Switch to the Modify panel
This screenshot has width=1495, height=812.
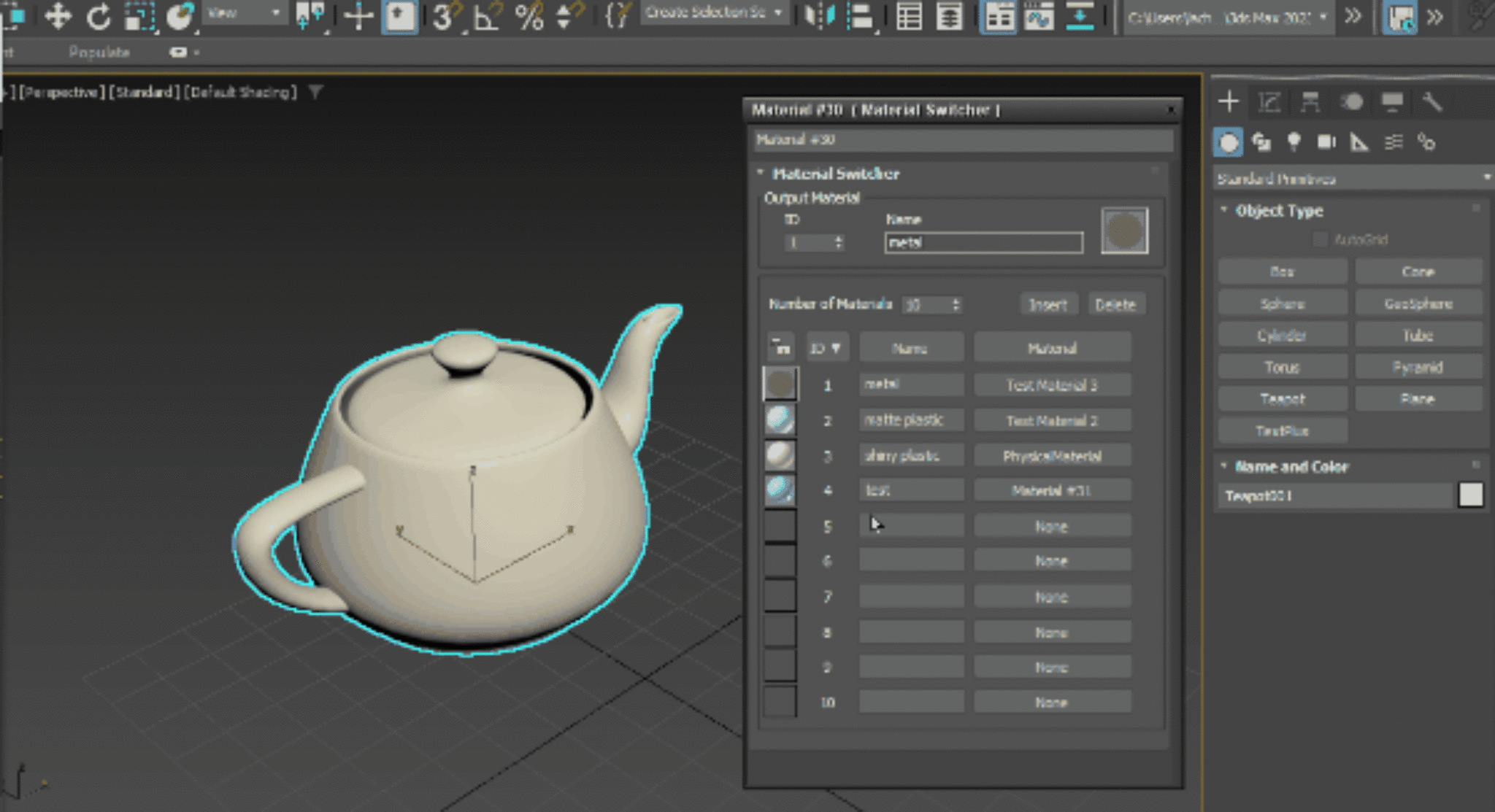pyautogui.click(x=1270, y=102)
